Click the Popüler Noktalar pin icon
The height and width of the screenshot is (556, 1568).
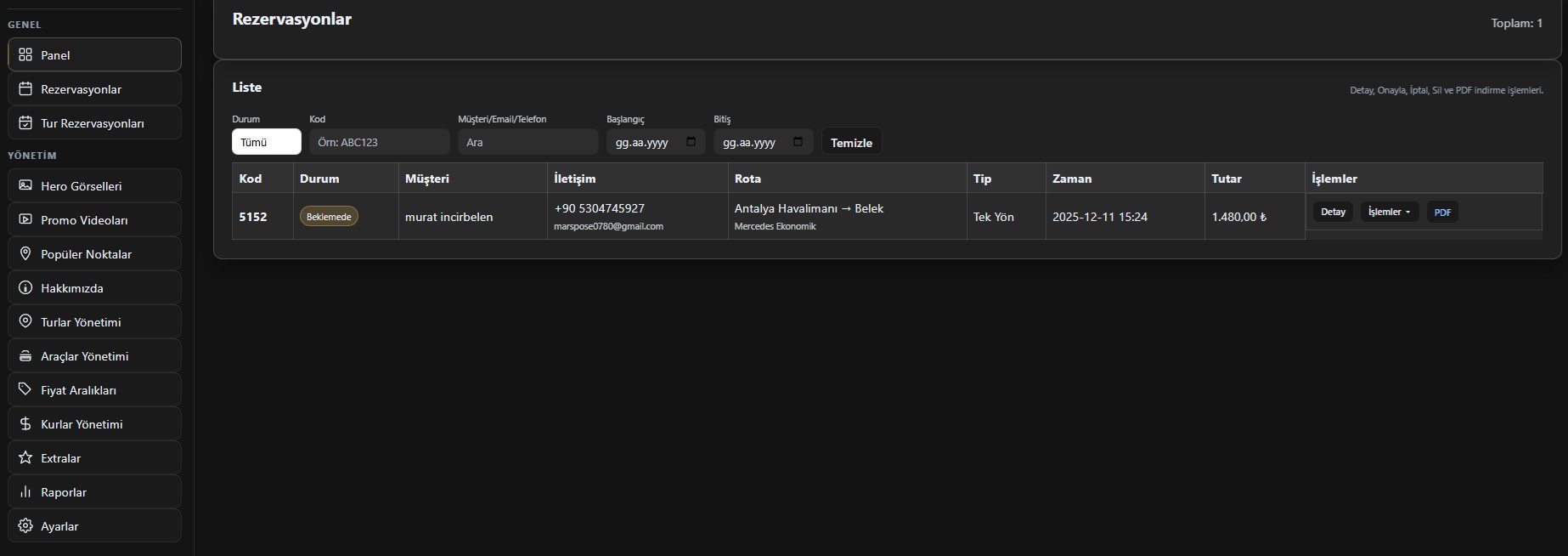25,254
